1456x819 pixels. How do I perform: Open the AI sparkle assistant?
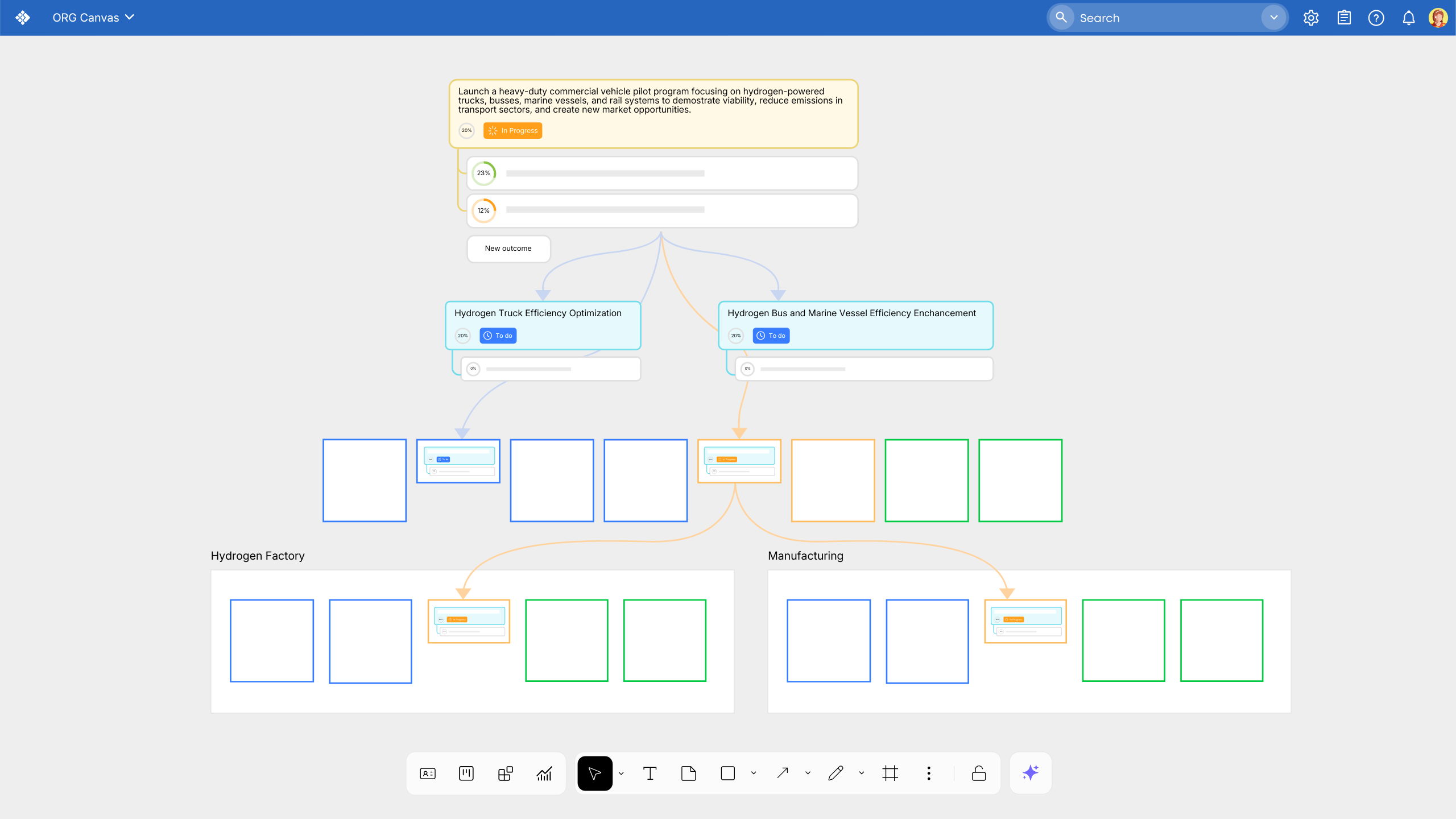1030,773
